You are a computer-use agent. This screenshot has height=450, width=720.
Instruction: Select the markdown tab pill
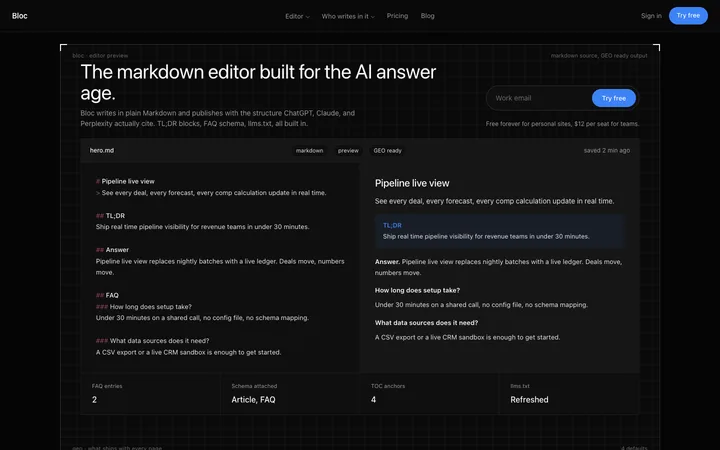click(309, 151)
